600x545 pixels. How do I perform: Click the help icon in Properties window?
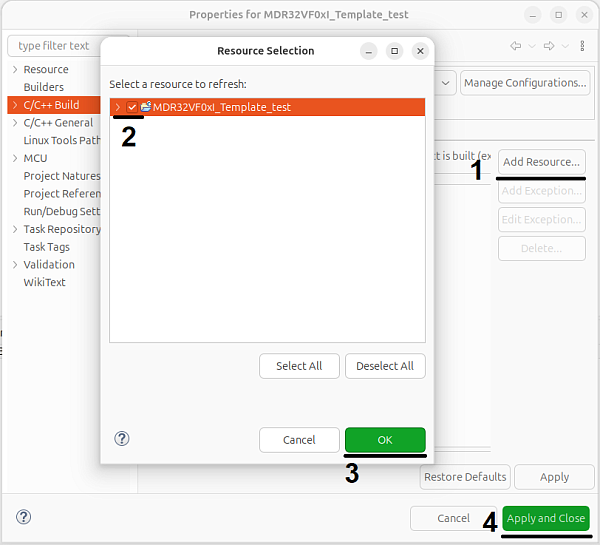click(24, 517)
